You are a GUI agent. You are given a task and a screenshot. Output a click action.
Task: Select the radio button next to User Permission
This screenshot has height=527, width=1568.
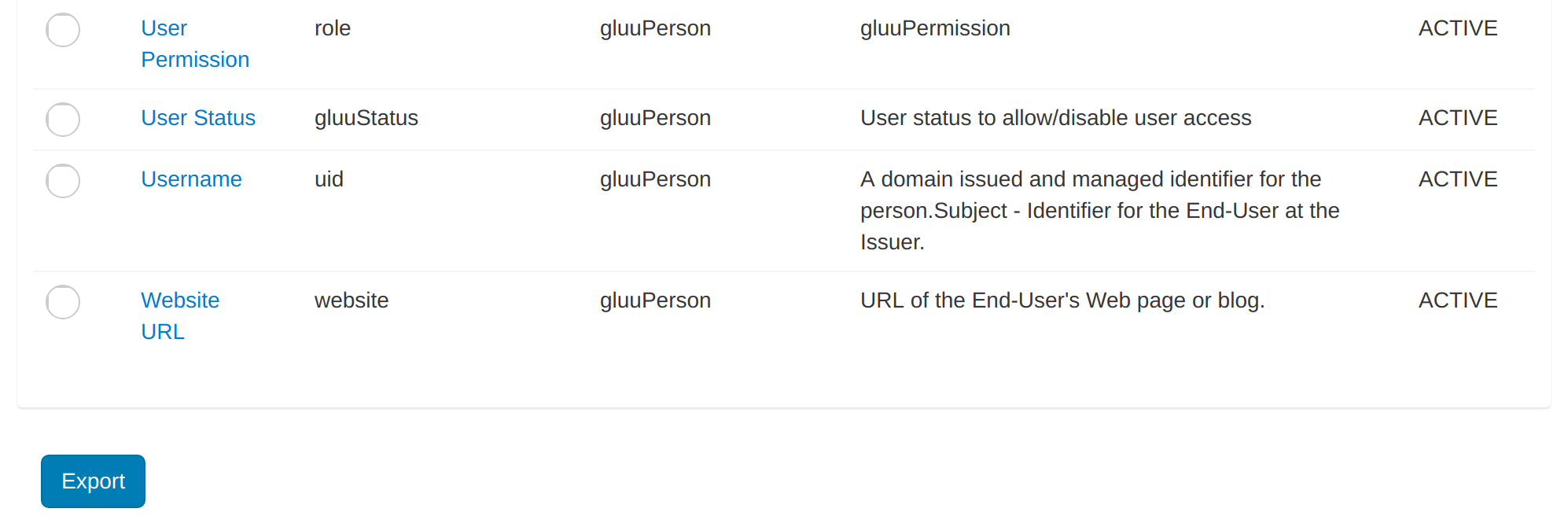tap(63, 29)
